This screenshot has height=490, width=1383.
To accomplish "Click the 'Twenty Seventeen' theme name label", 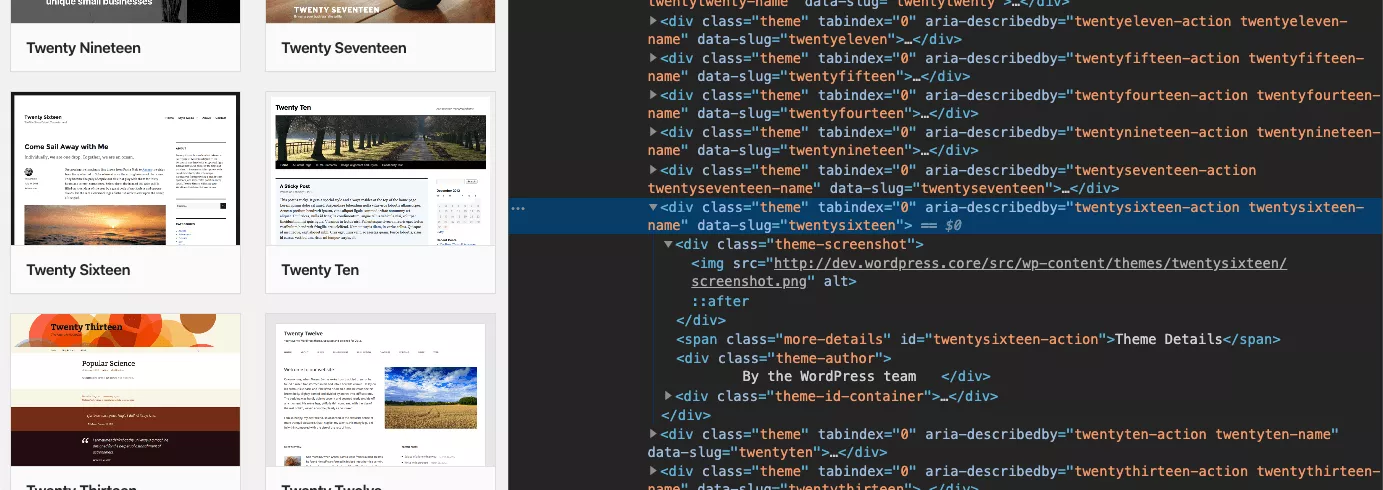I will point(344,48).
